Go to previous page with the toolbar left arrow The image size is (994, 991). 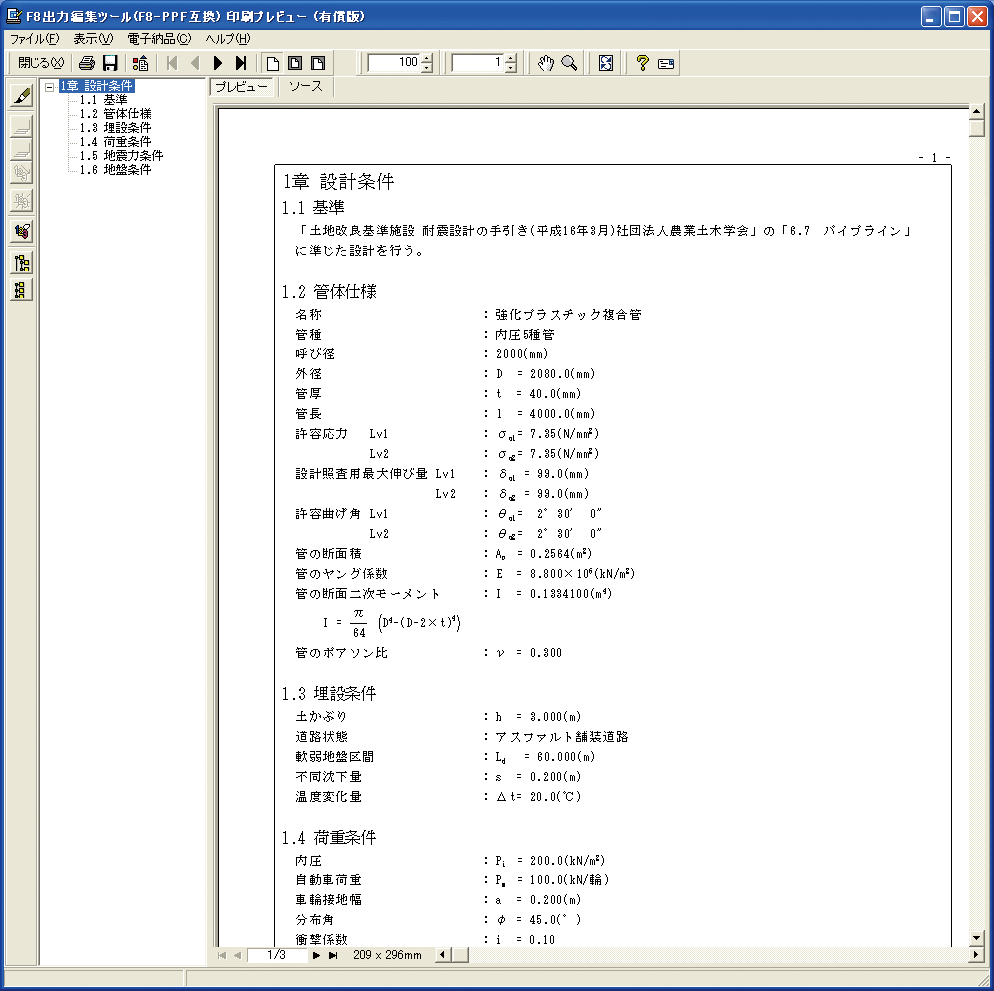pos(195,63)
